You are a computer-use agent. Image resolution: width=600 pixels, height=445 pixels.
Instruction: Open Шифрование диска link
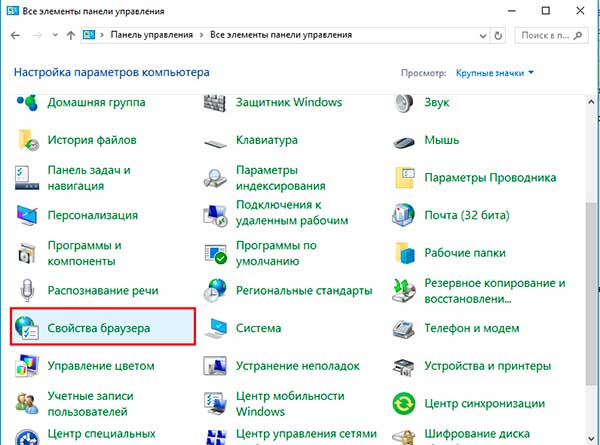click(477, 434)
